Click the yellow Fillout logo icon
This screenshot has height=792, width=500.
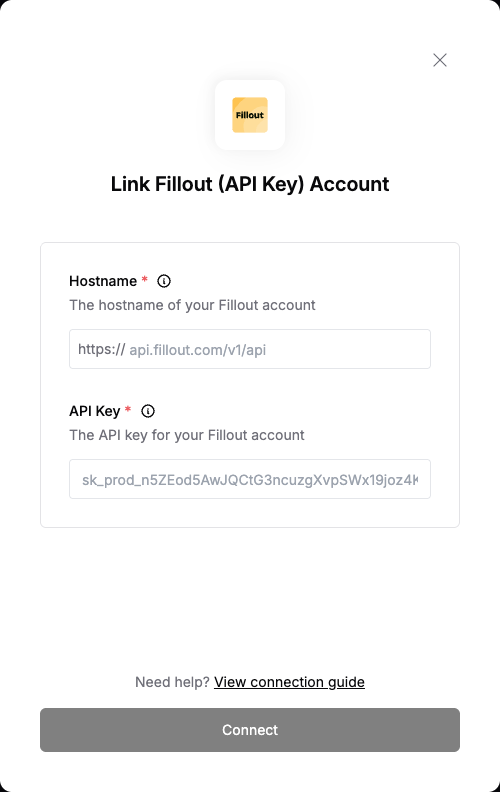click(x=250, y=115)
